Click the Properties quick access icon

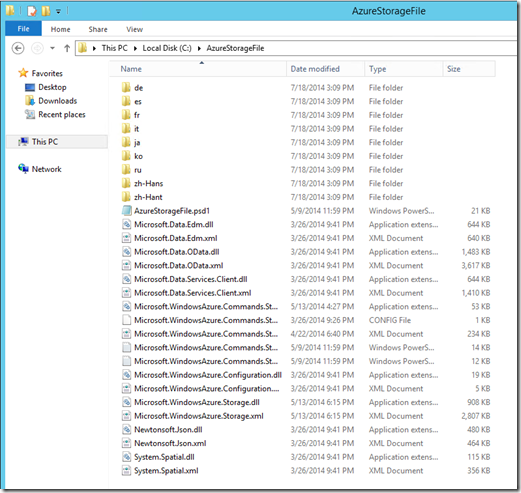pyautogui.click(x=32, y=11)
